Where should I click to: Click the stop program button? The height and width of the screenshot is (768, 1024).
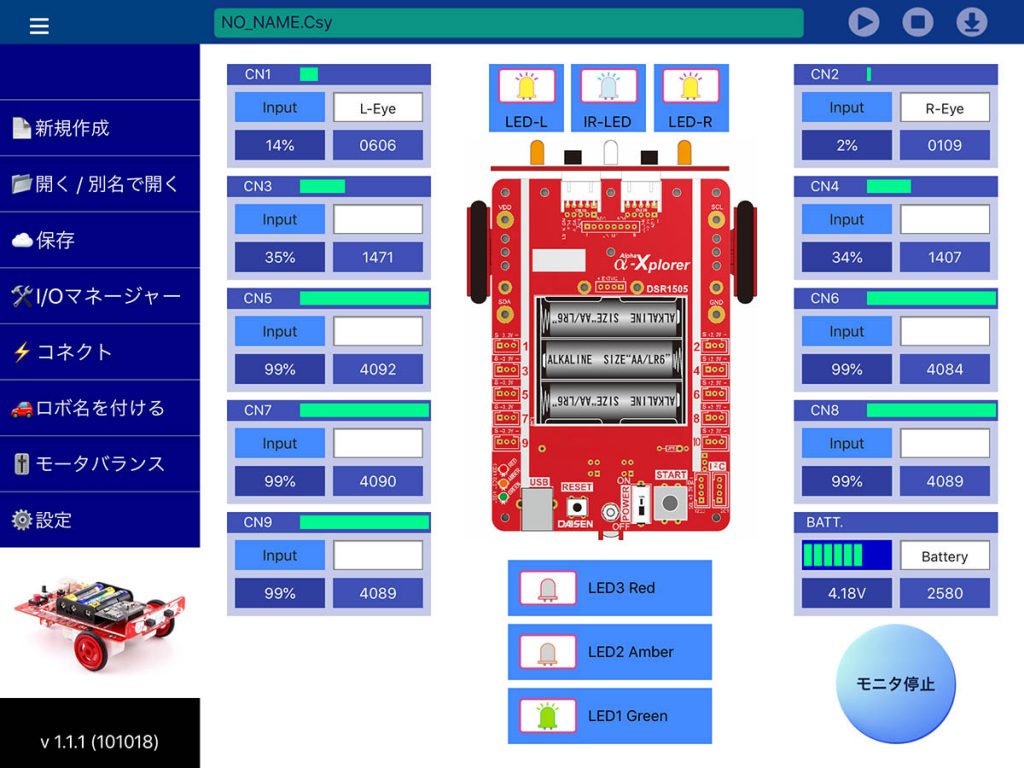[918, 22]
